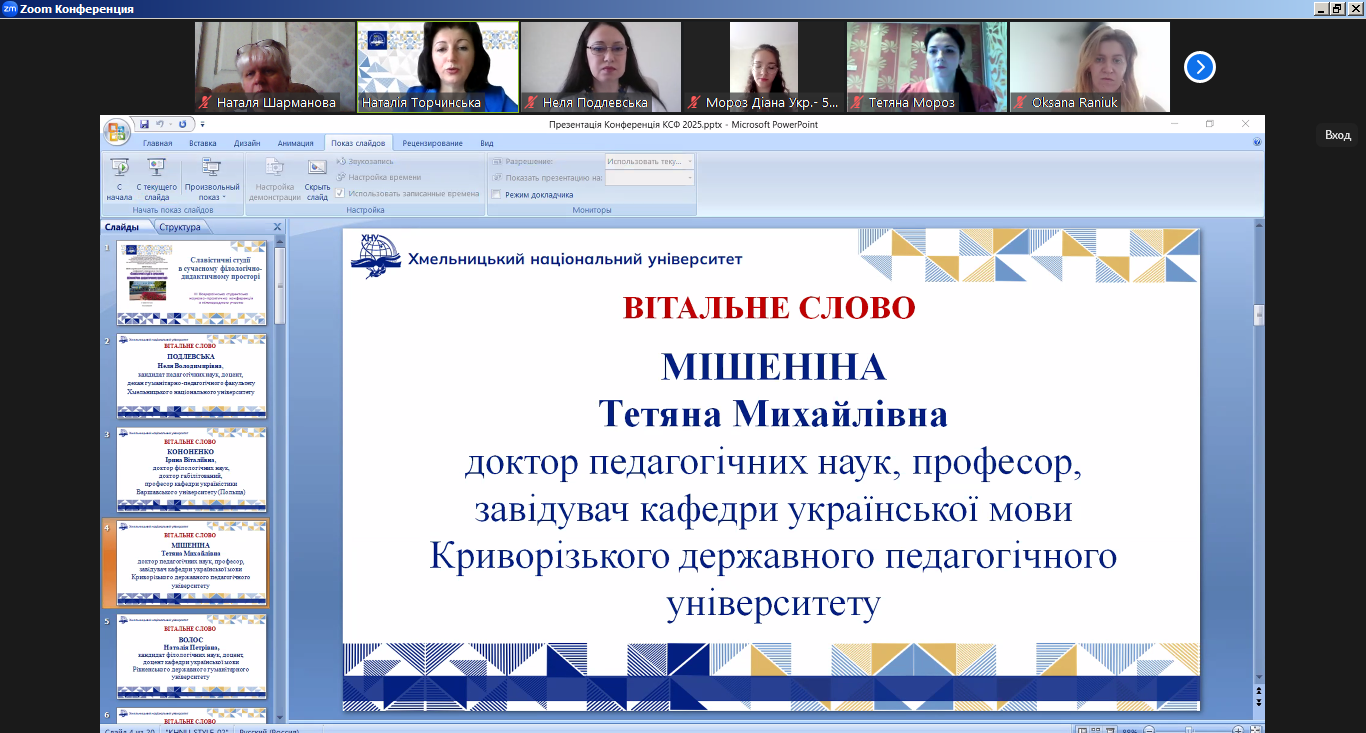This screenshot has height=733, width=1366.
Task: Go to next slide using double-arrow button
Action: click(x=1259, y=702)
